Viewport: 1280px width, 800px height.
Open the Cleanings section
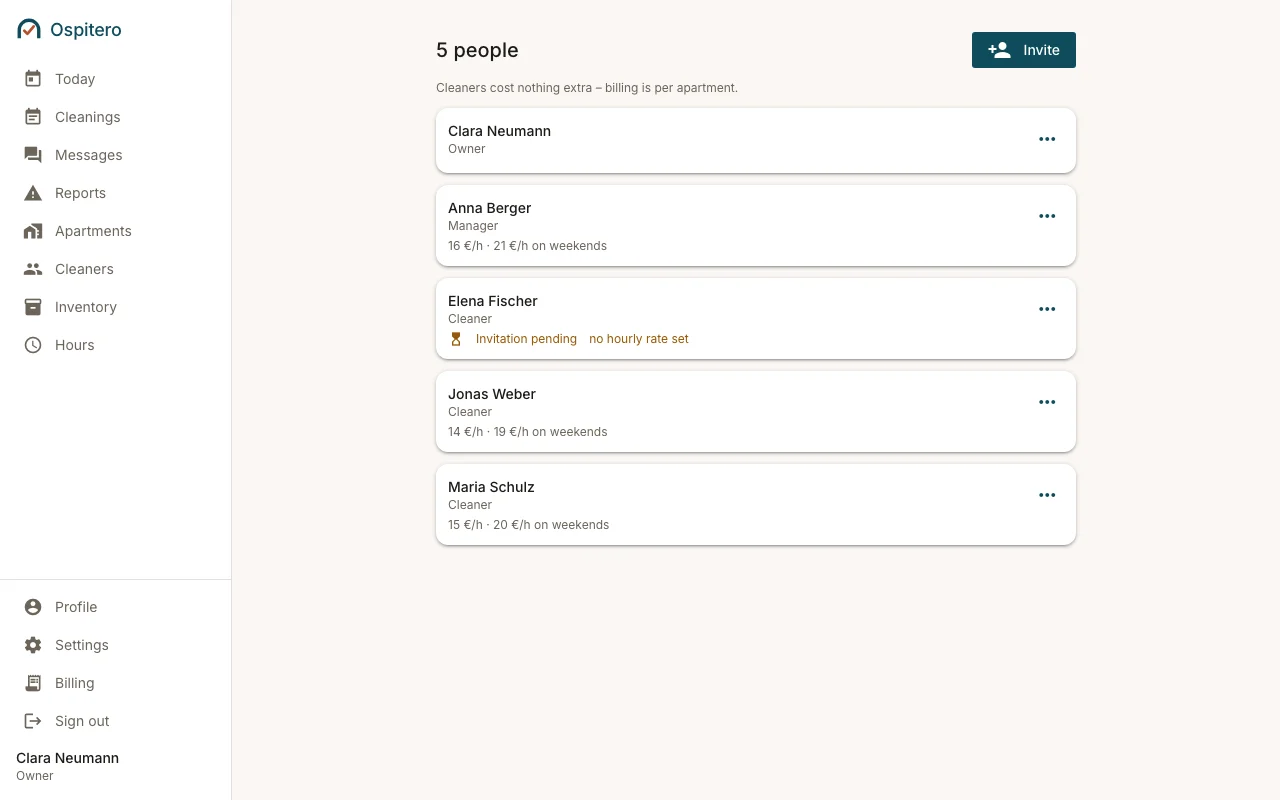tap(87, 117)
